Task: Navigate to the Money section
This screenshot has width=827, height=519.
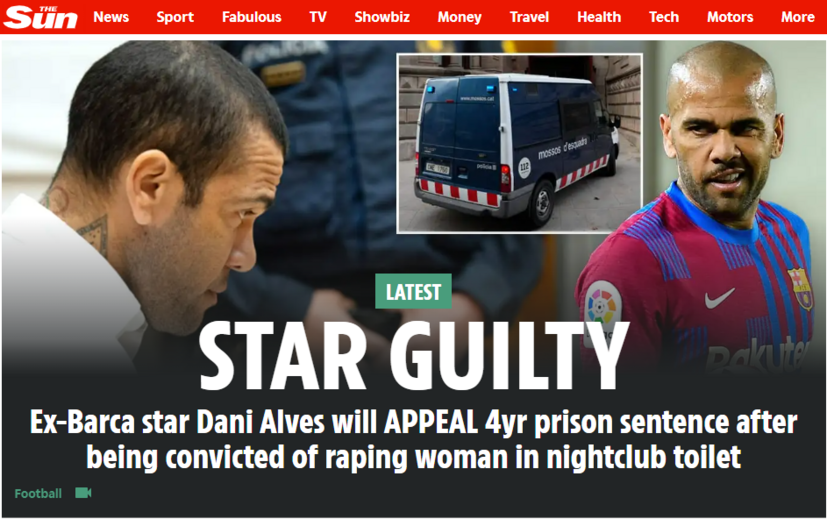Action: [x=459, y=17]
